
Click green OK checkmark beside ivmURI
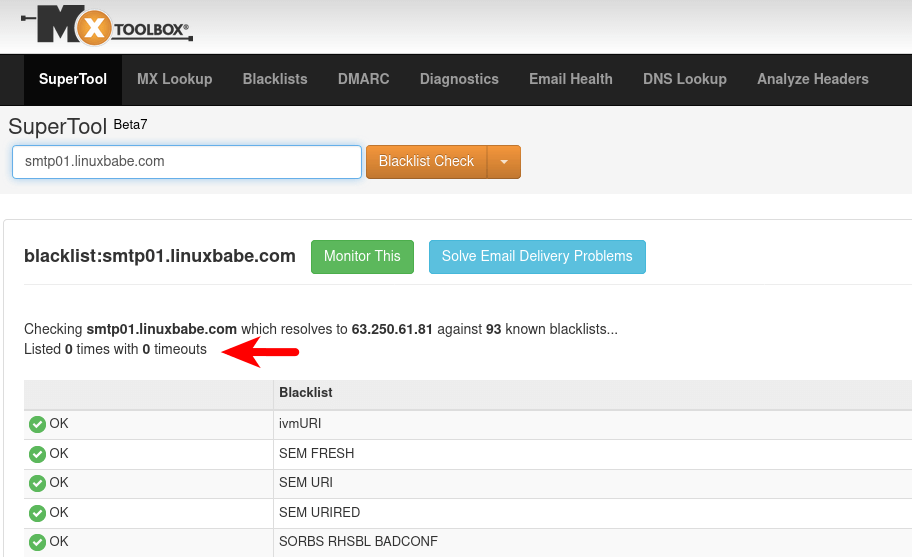coord(37,424)
